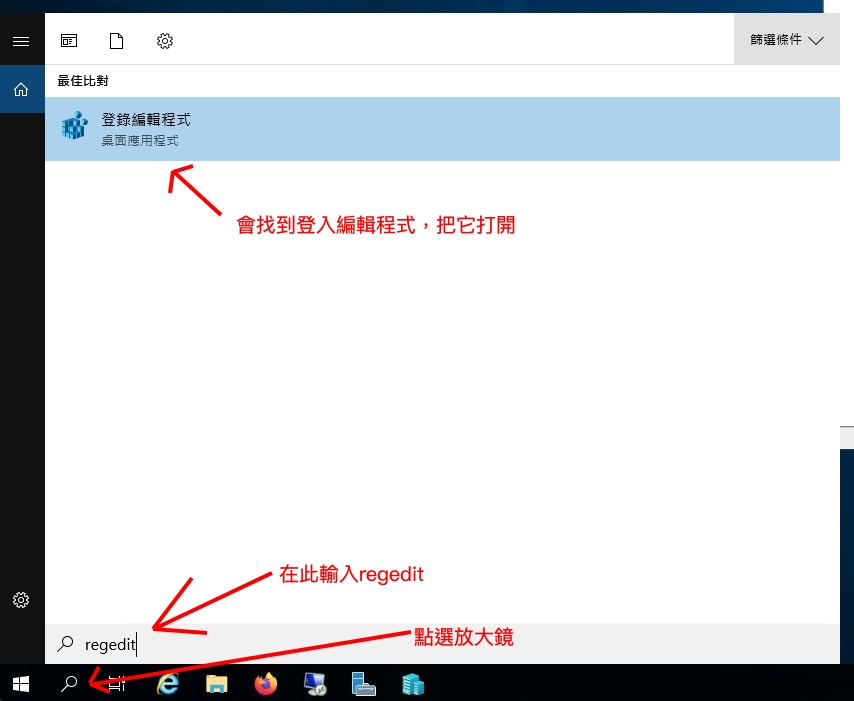Open Server Manager from taskbar
854x701 pixels.
click(x=363, y=683)
